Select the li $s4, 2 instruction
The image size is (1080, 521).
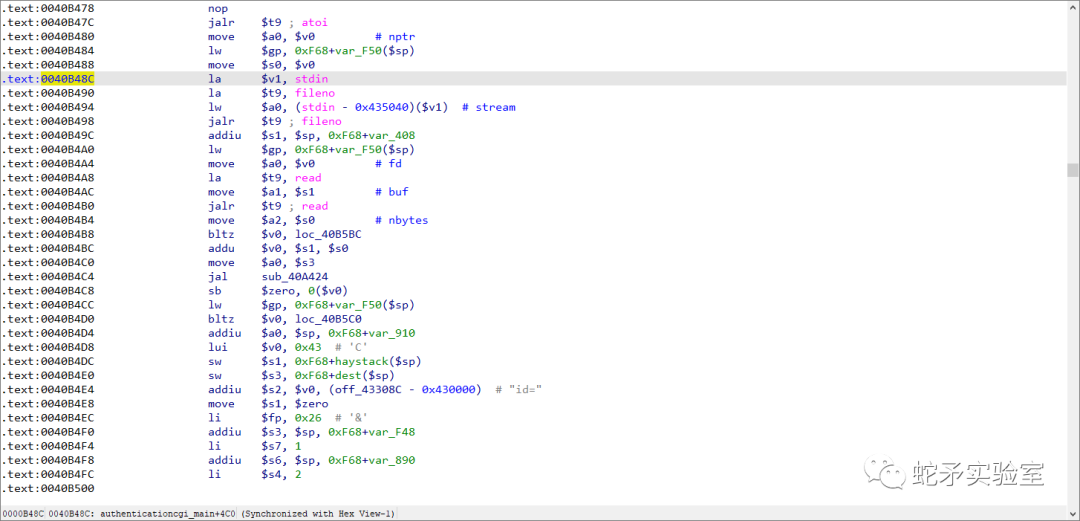[x=255, y=475]
